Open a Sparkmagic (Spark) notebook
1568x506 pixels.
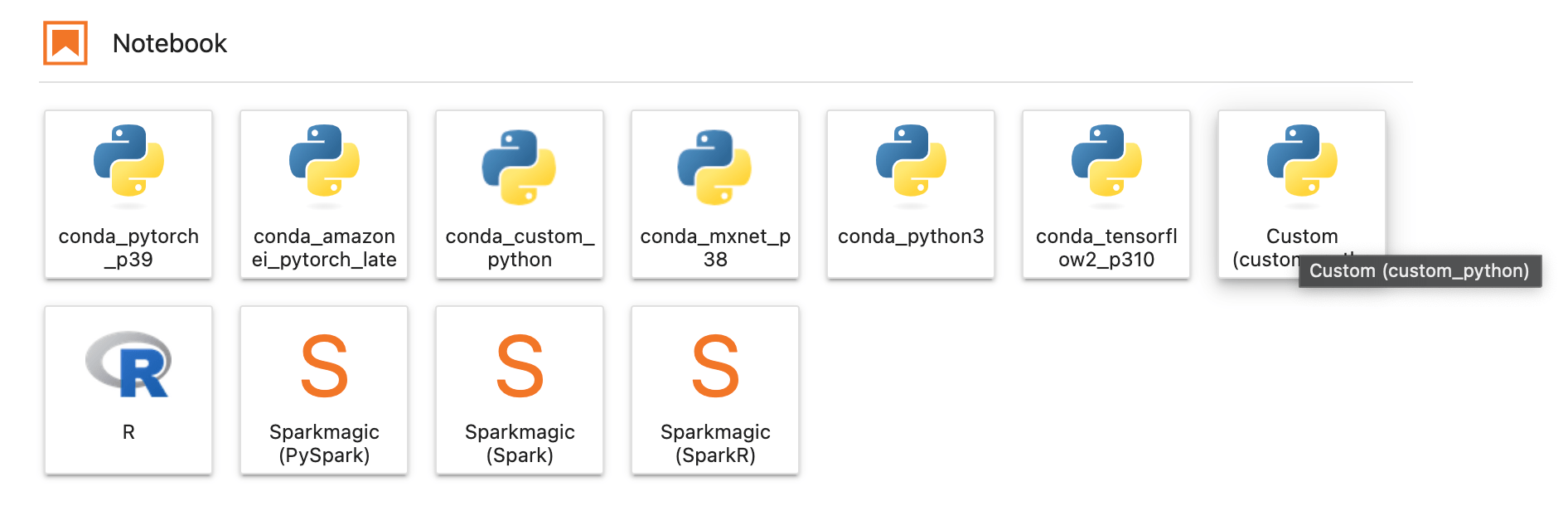(x=520, y=390)
